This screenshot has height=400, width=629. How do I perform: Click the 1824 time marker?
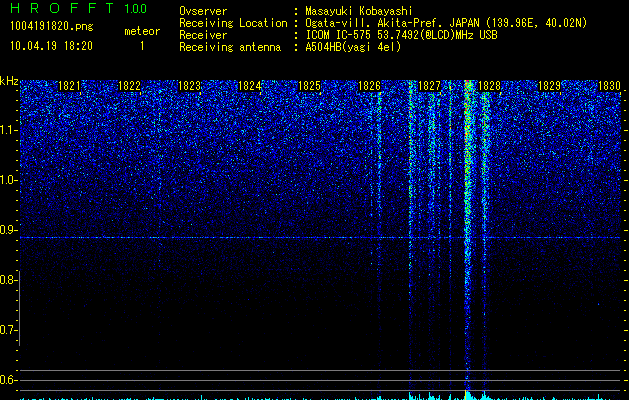pos(249,86)
